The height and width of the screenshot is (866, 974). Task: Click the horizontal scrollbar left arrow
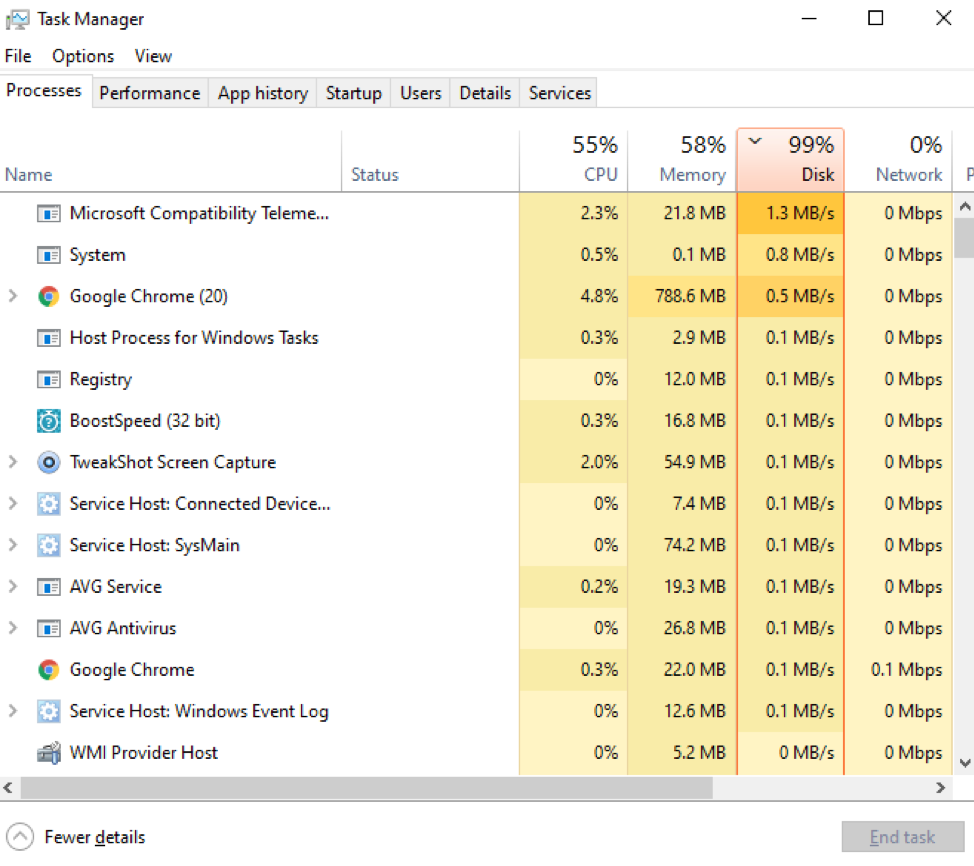coord(9,788)
